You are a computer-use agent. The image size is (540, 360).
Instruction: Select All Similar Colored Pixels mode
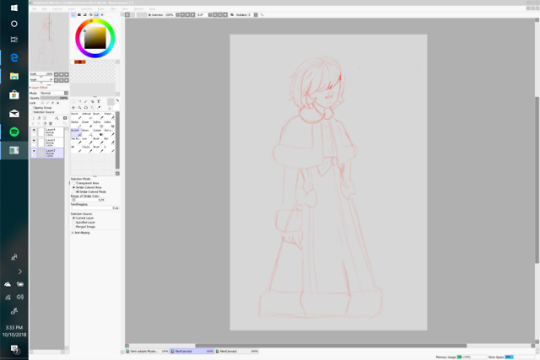[73, 192]
